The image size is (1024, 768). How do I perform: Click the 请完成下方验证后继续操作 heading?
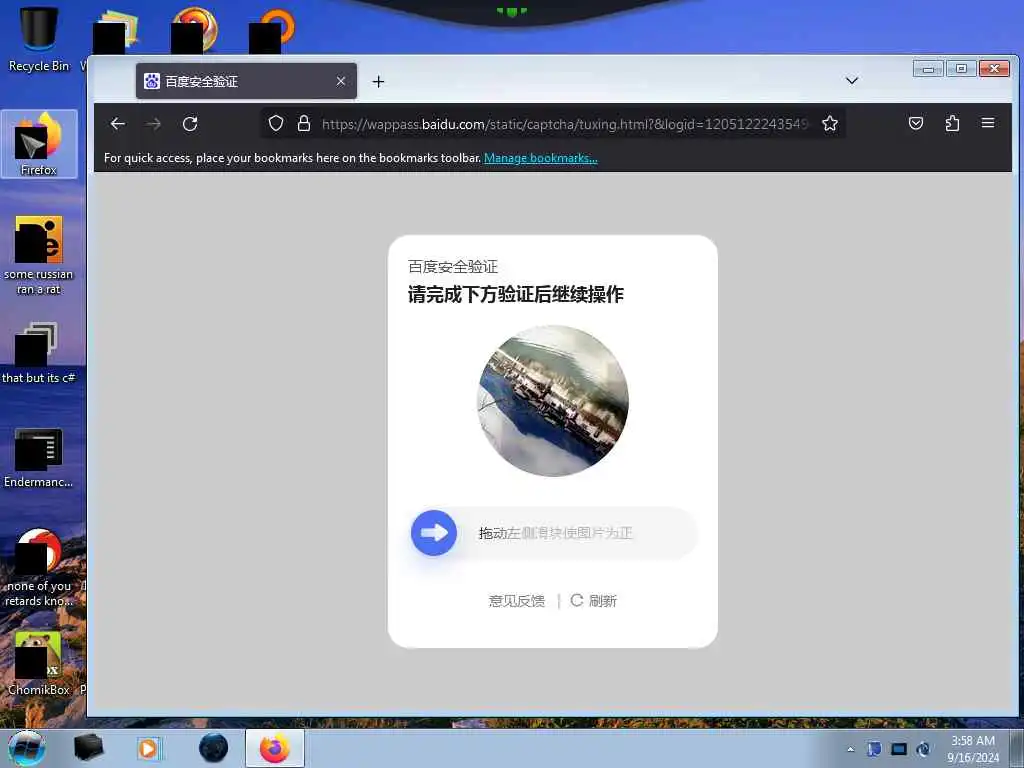click(x=516, y=295)
